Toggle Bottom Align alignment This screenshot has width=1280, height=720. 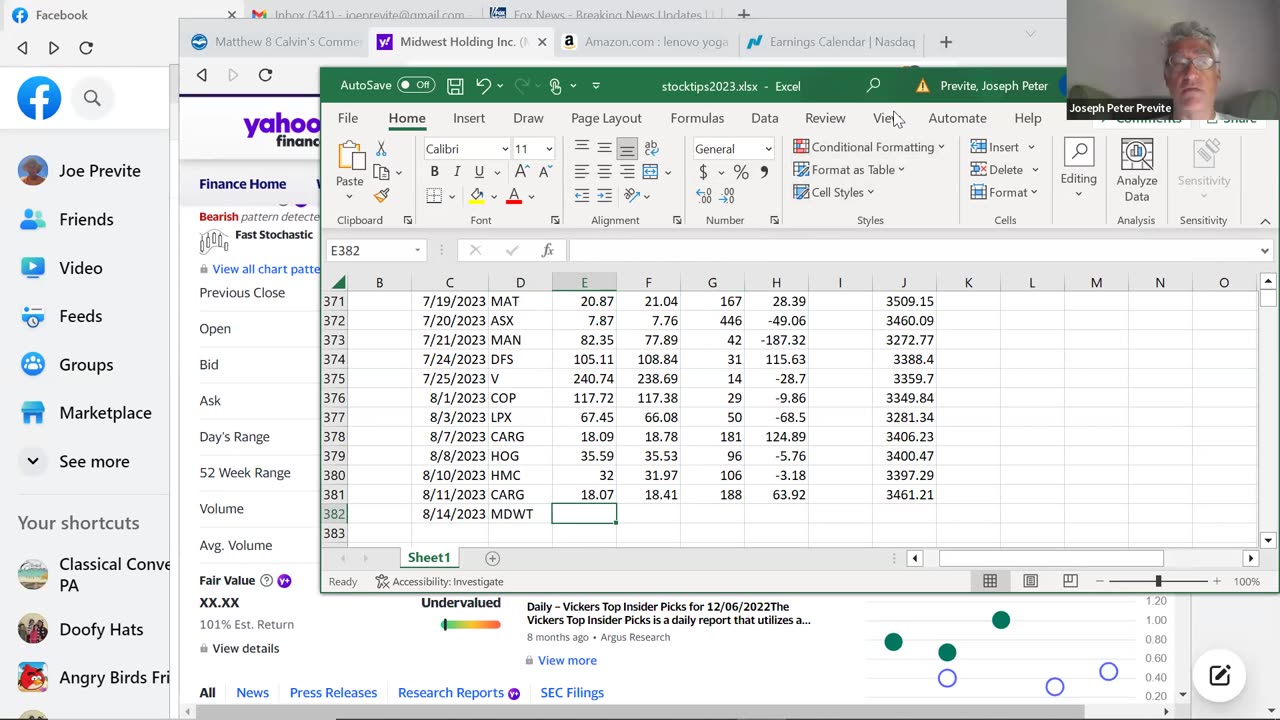[x=627, y=148]
